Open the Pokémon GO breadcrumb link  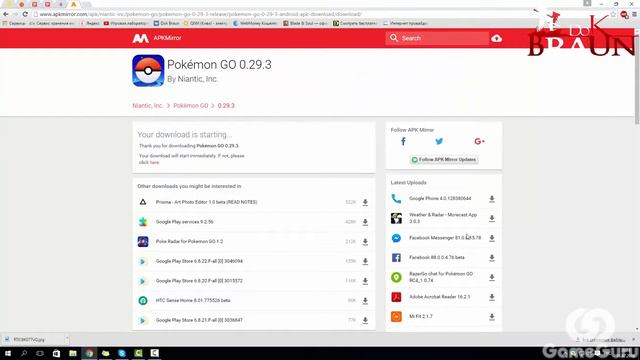pyautogui.click(x=191, y=105)
